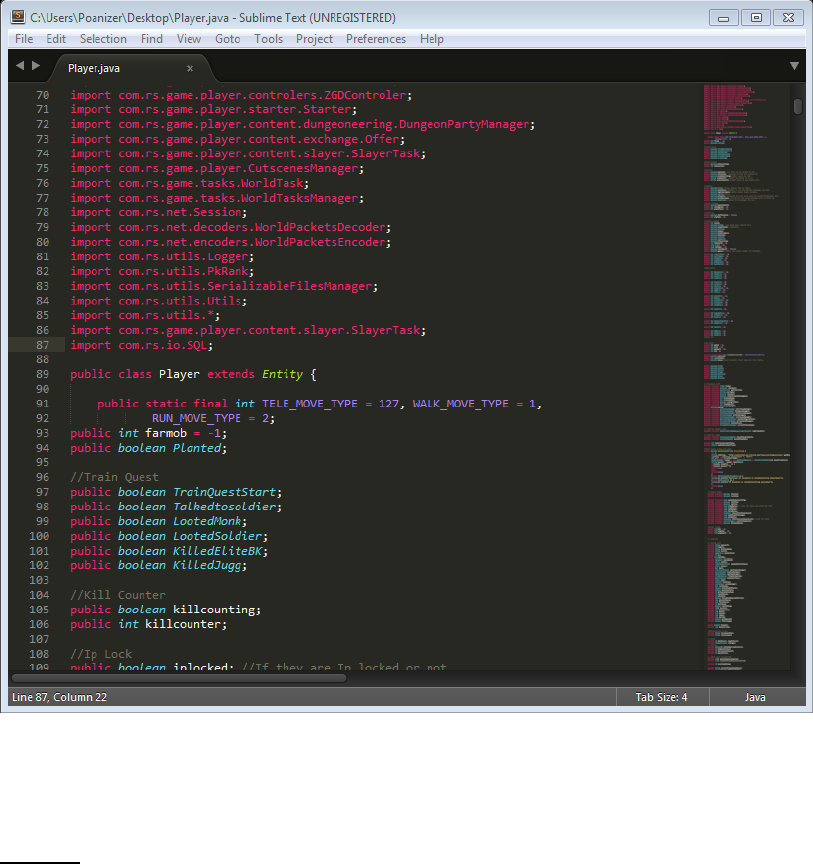
Task: Click the Line 87, Column 22 status text
Action: pyautogui.click(x=60, y=697)
